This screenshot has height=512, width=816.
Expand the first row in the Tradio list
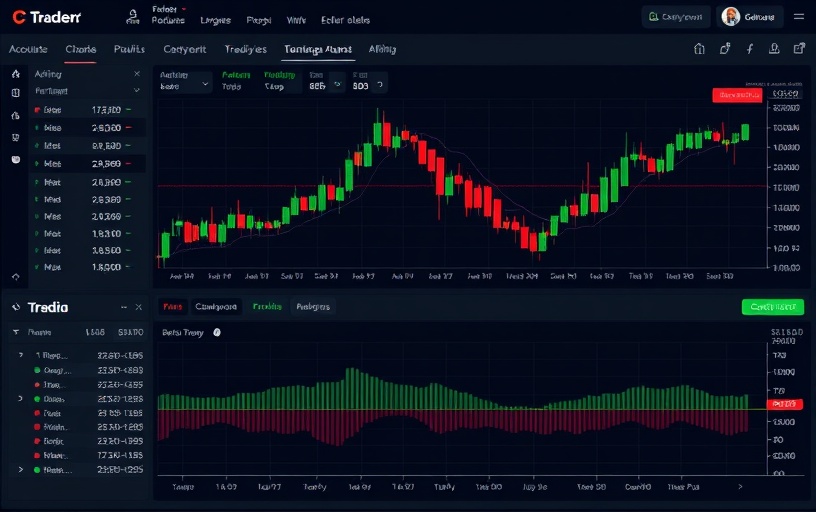(21, 355)
